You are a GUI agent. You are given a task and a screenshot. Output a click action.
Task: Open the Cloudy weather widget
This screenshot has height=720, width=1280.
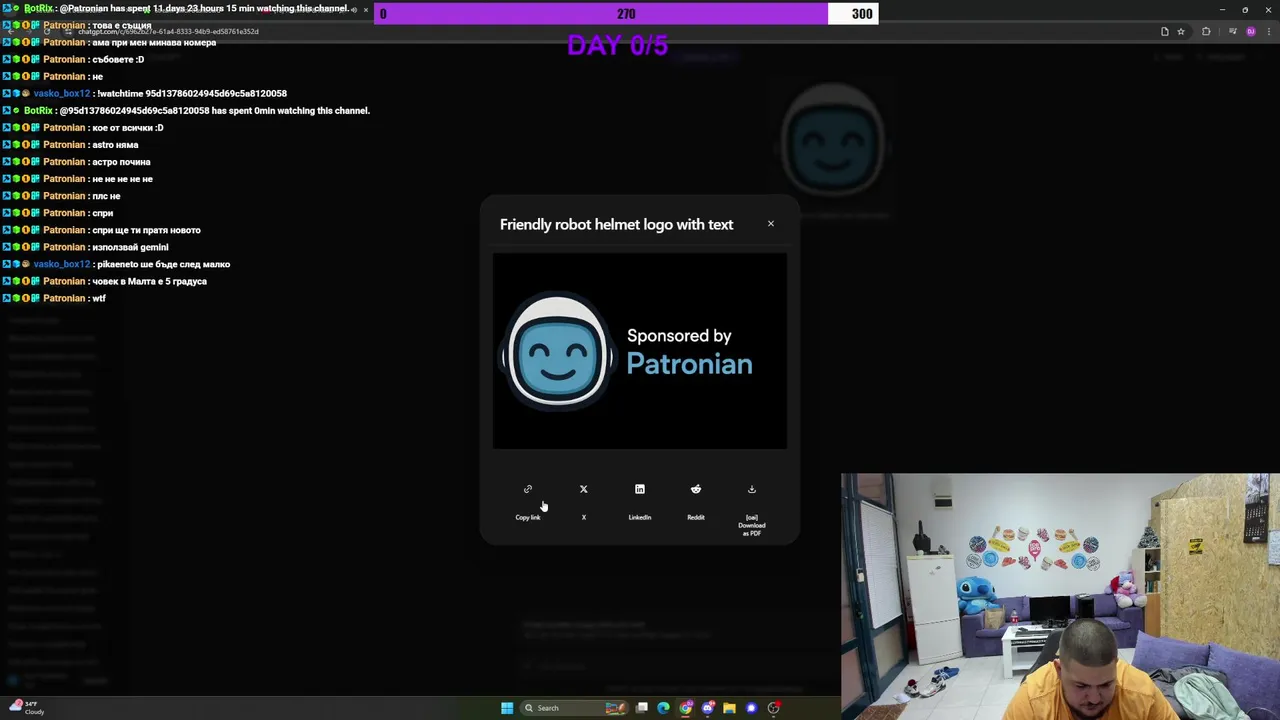click(x=26, y=707)
